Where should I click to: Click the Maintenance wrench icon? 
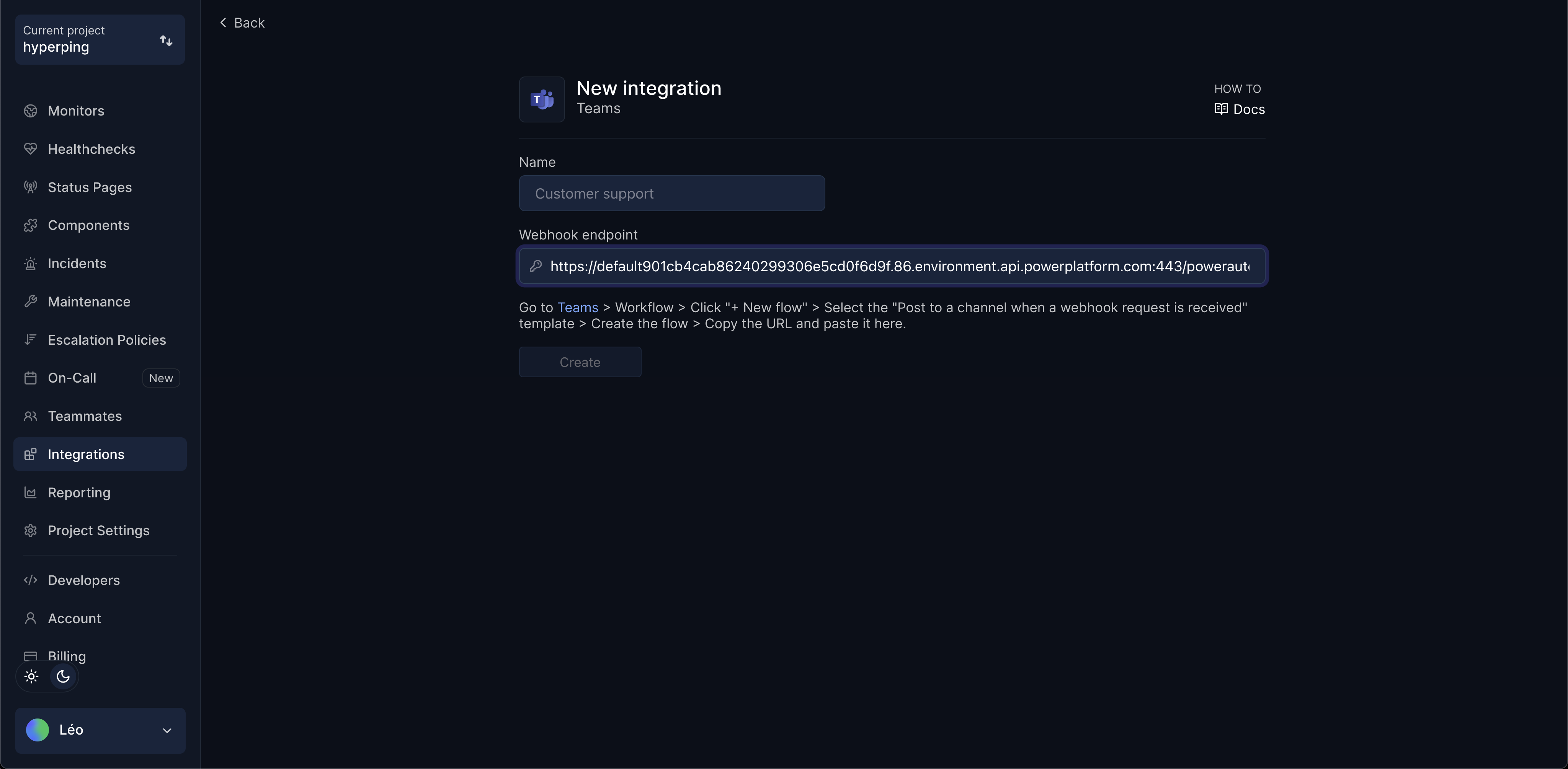point(31,302)
